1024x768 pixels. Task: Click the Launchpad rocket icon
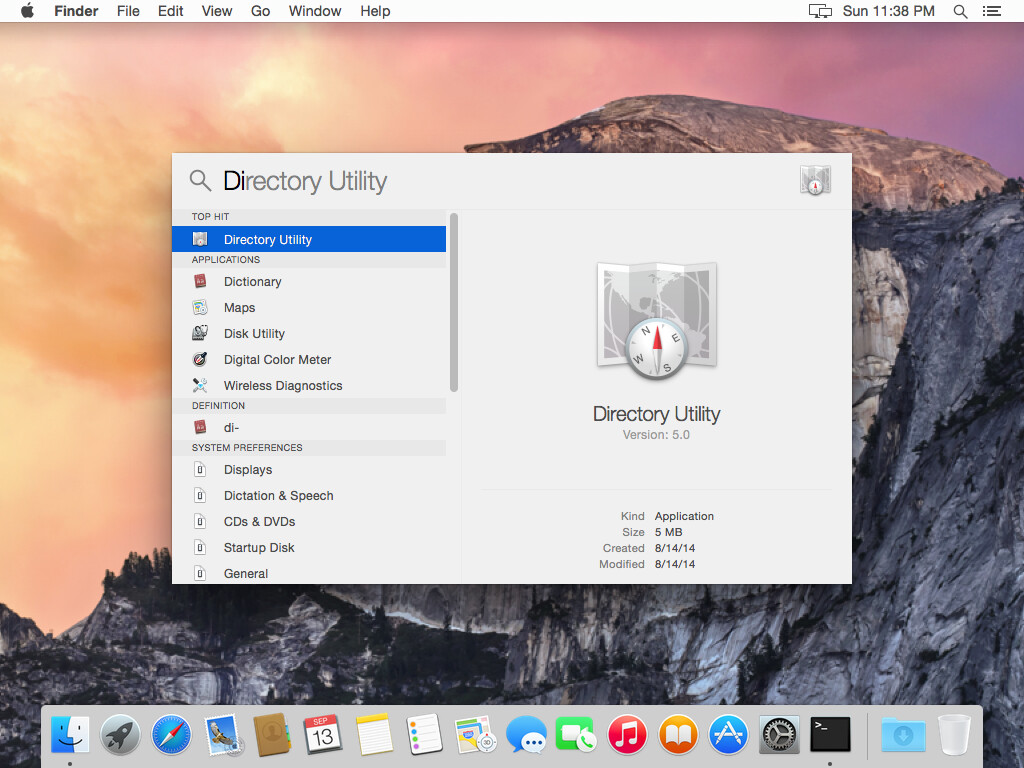[120, 734]
